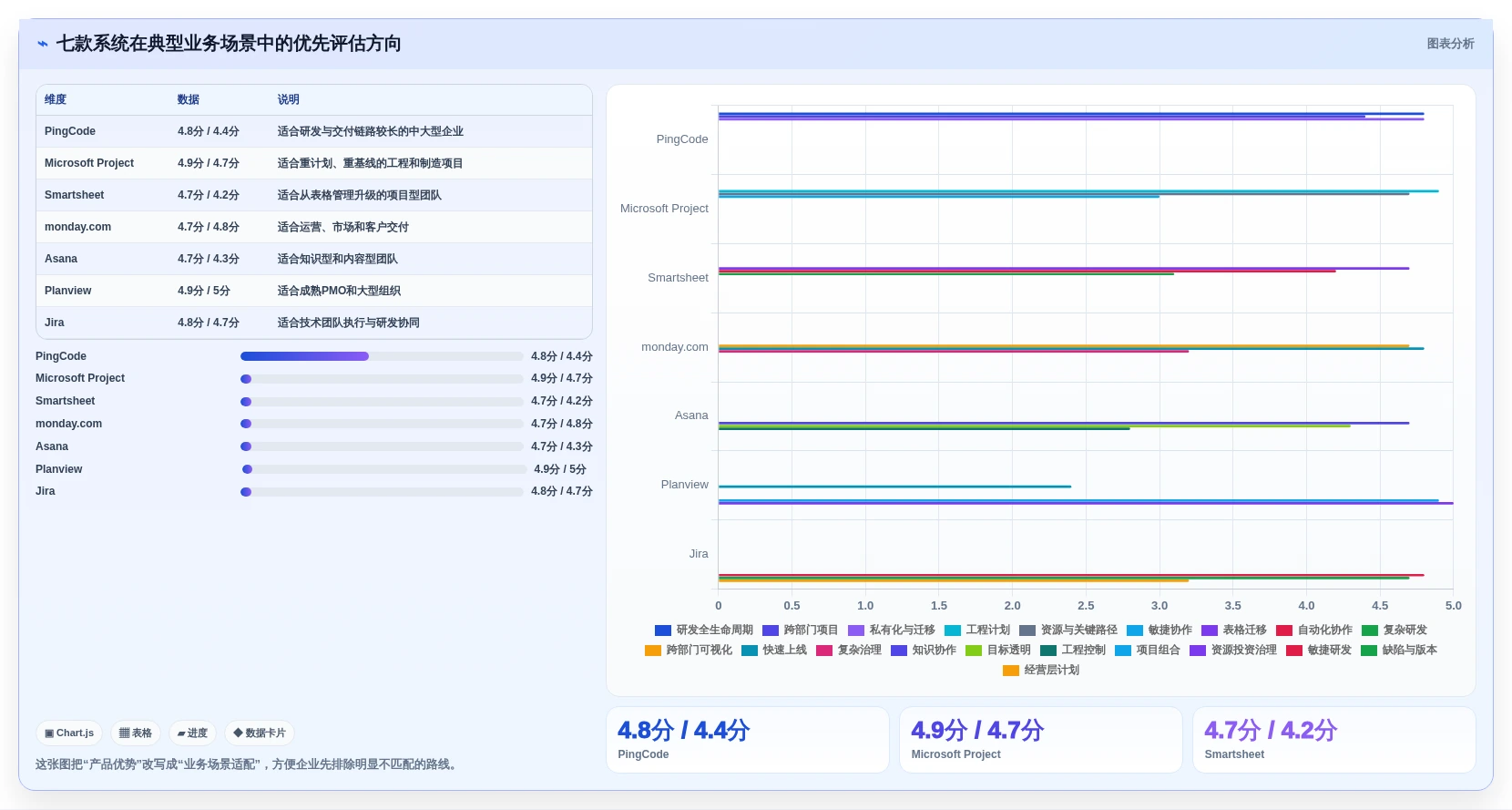Select the Jira row in the table

tap(314, 323)
